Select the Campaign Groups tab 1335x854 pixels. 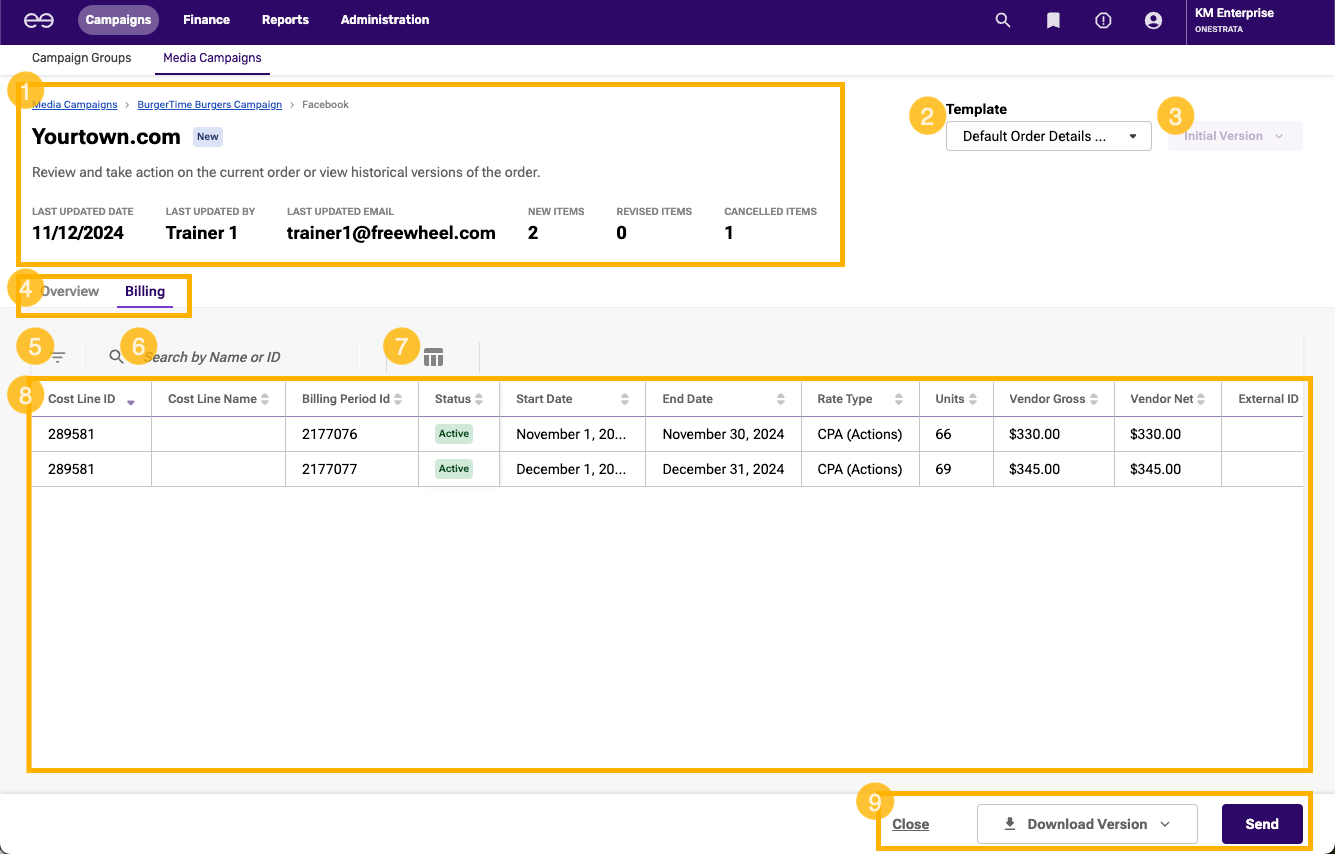pyautogui.click(x=82, y=58)
